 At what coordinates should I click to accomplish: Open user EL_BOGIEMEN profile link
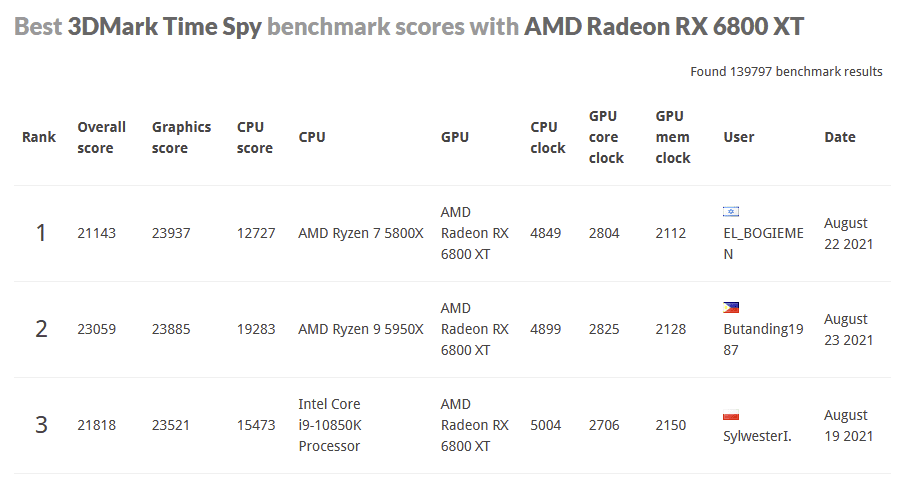763,243
